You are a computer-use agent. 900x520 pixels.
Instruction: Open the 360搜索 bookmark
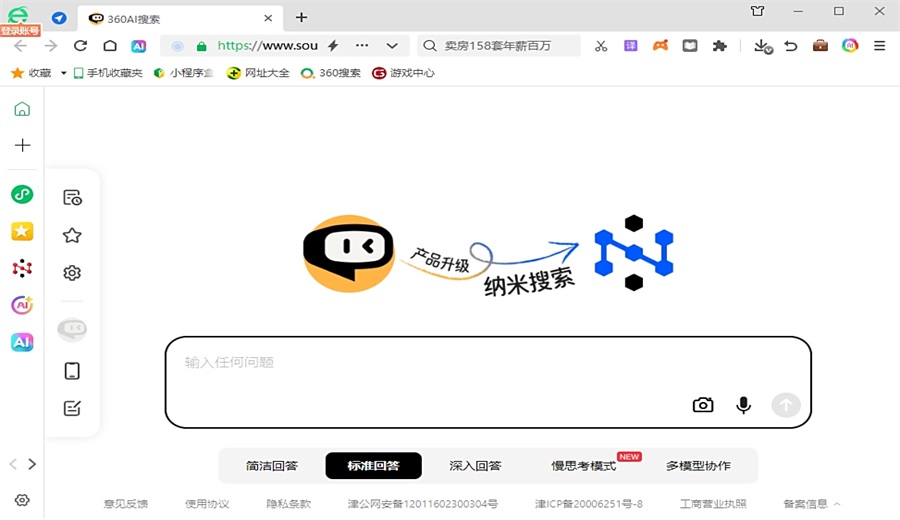coord(331,73)
